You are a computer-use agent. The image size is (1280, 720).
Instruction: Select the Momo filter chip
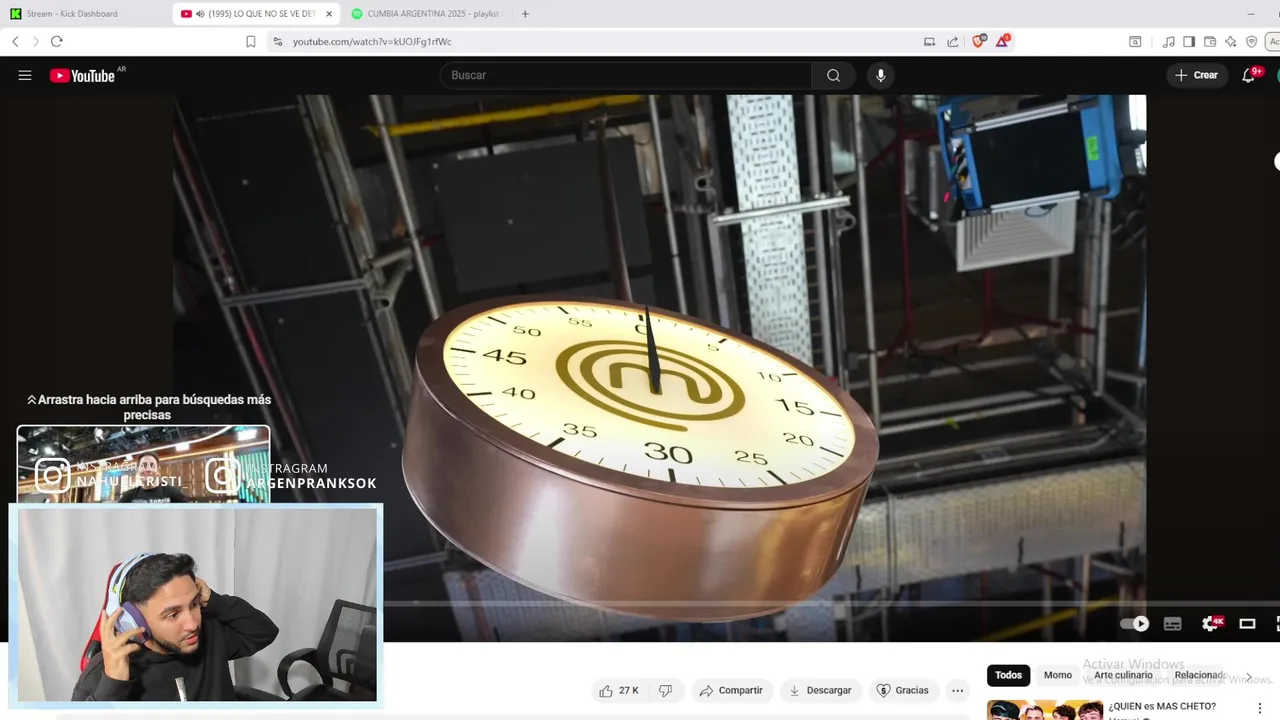coord(1057,675)
